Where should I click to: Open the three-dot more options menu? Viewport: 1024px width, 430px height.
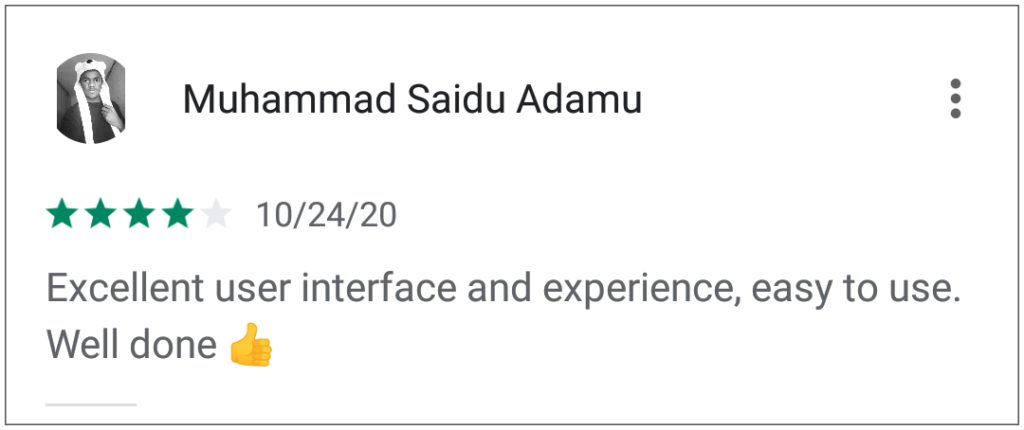[x=955, y=99]
